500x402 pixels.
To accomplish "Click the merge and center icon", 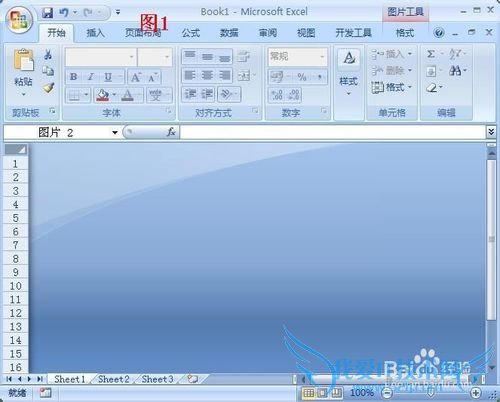I will (244, 76).
